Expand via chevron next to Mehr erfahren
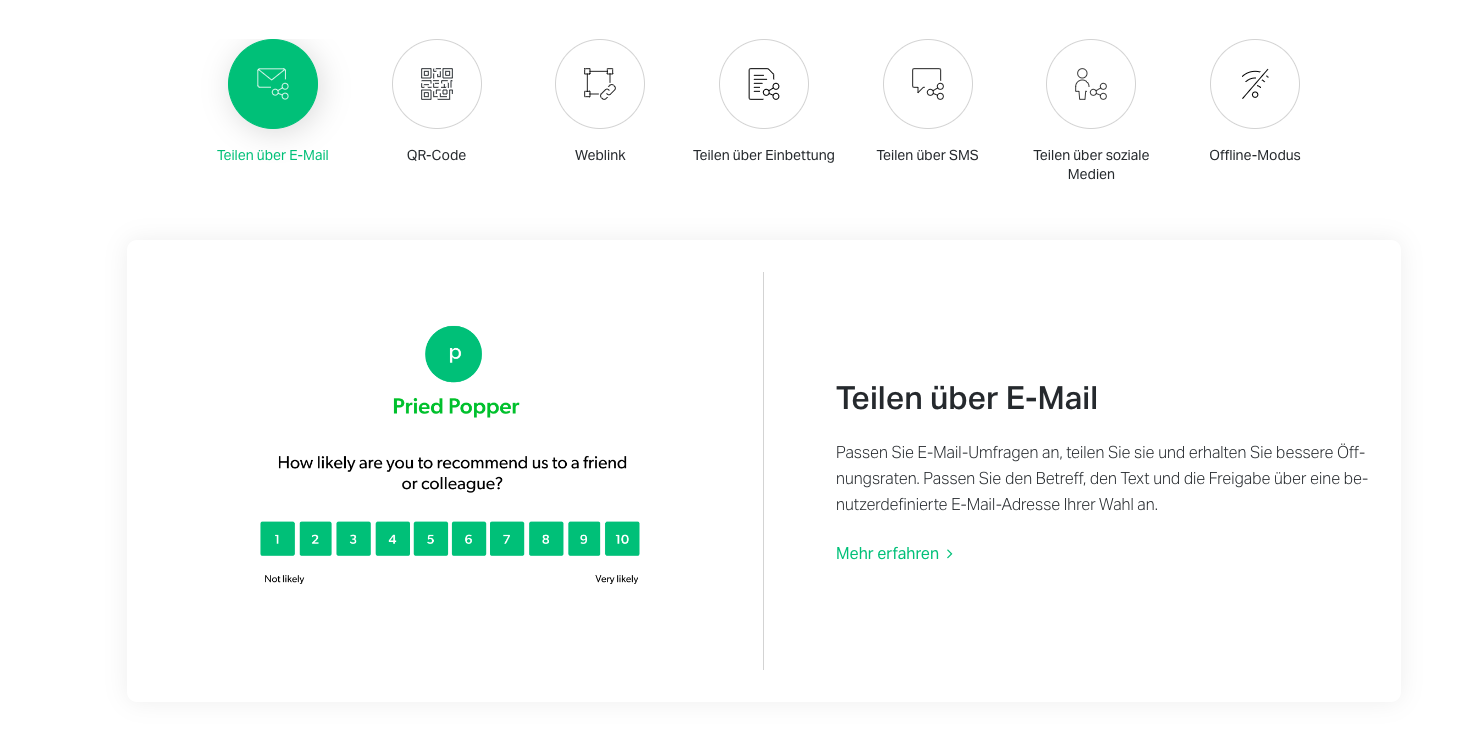 (x=950, y=554)
